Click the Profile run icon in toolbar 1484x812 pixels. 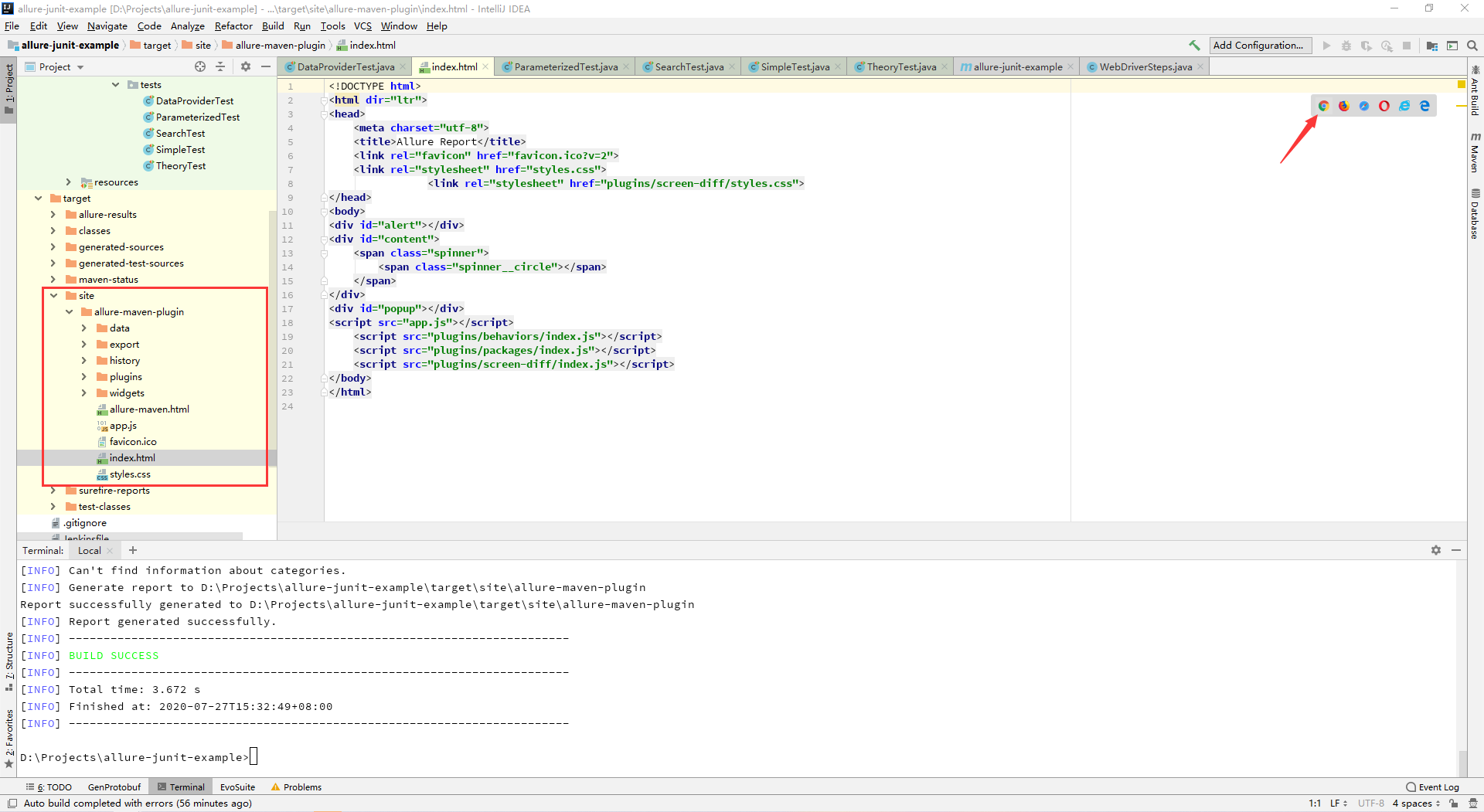[1387, 46]
